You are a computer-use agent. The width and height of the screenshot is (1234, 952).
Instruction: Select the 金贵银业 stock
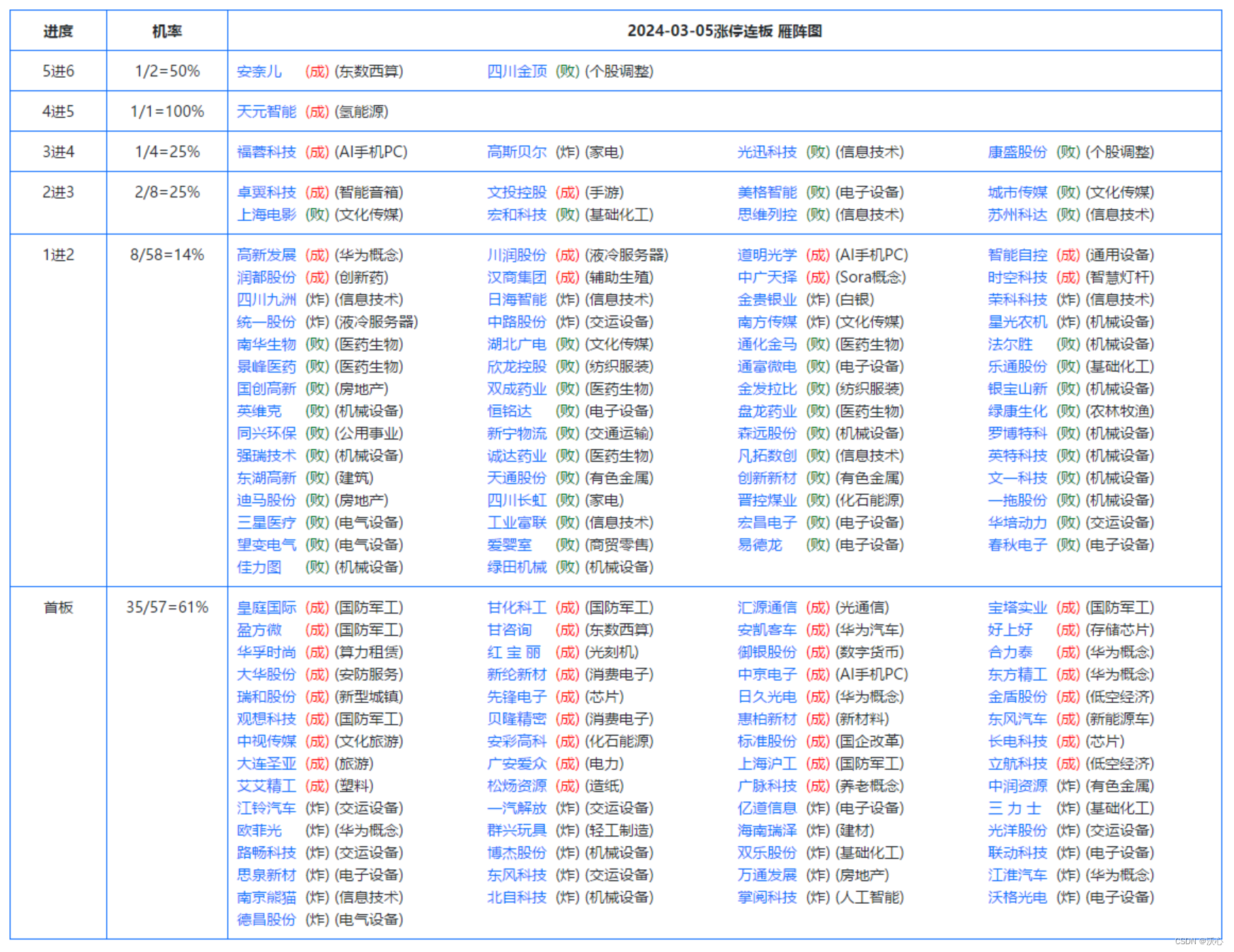click(x=767, y=300)
